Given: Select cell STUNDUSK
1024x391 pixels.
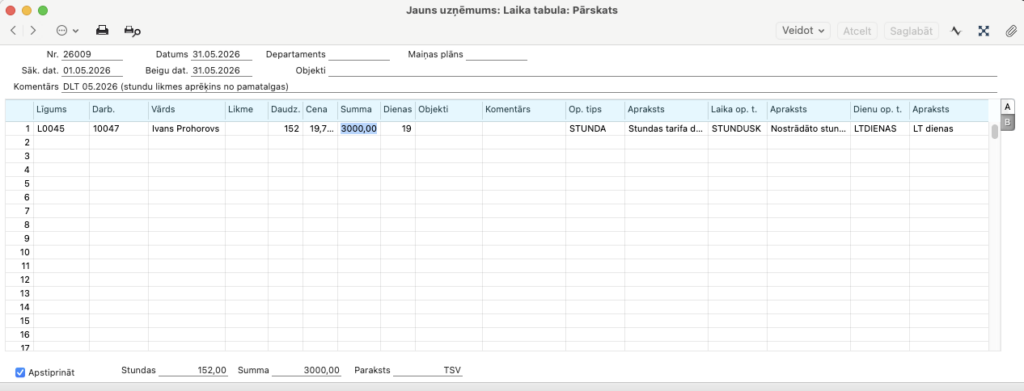Looking at the screenshot, I should coord(737,129).
